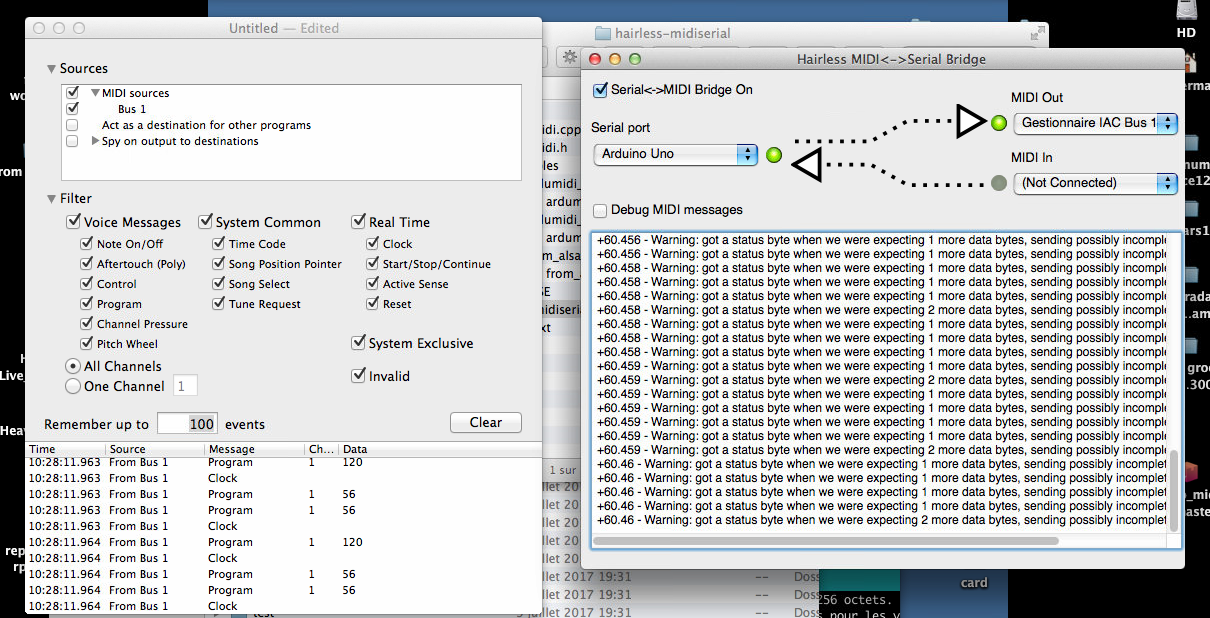
Task: Uncheck System Exclusive filter
Action: (x=358, y=343)
